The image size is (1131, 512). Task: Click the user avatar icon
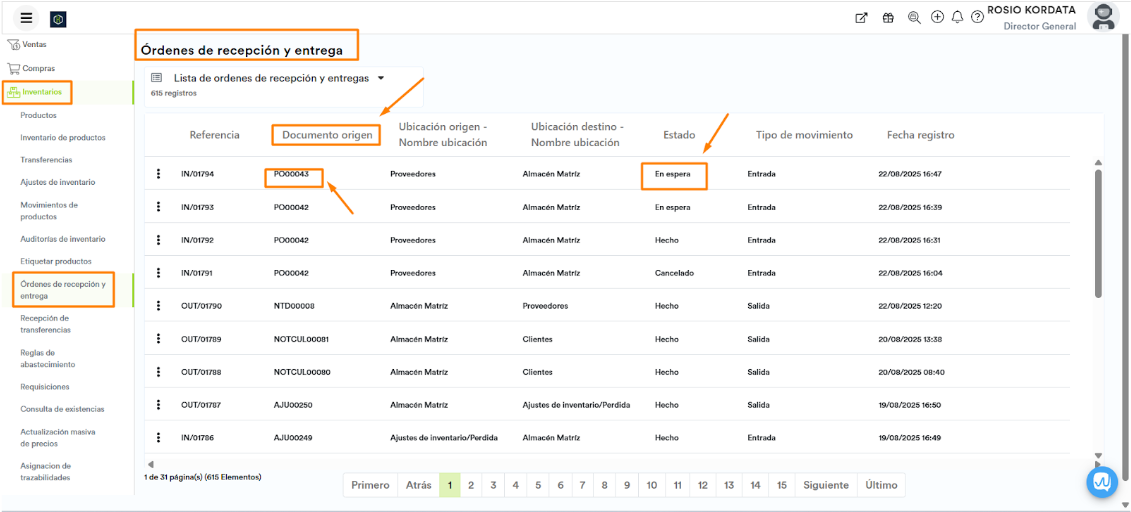(x=1103, y=16)
